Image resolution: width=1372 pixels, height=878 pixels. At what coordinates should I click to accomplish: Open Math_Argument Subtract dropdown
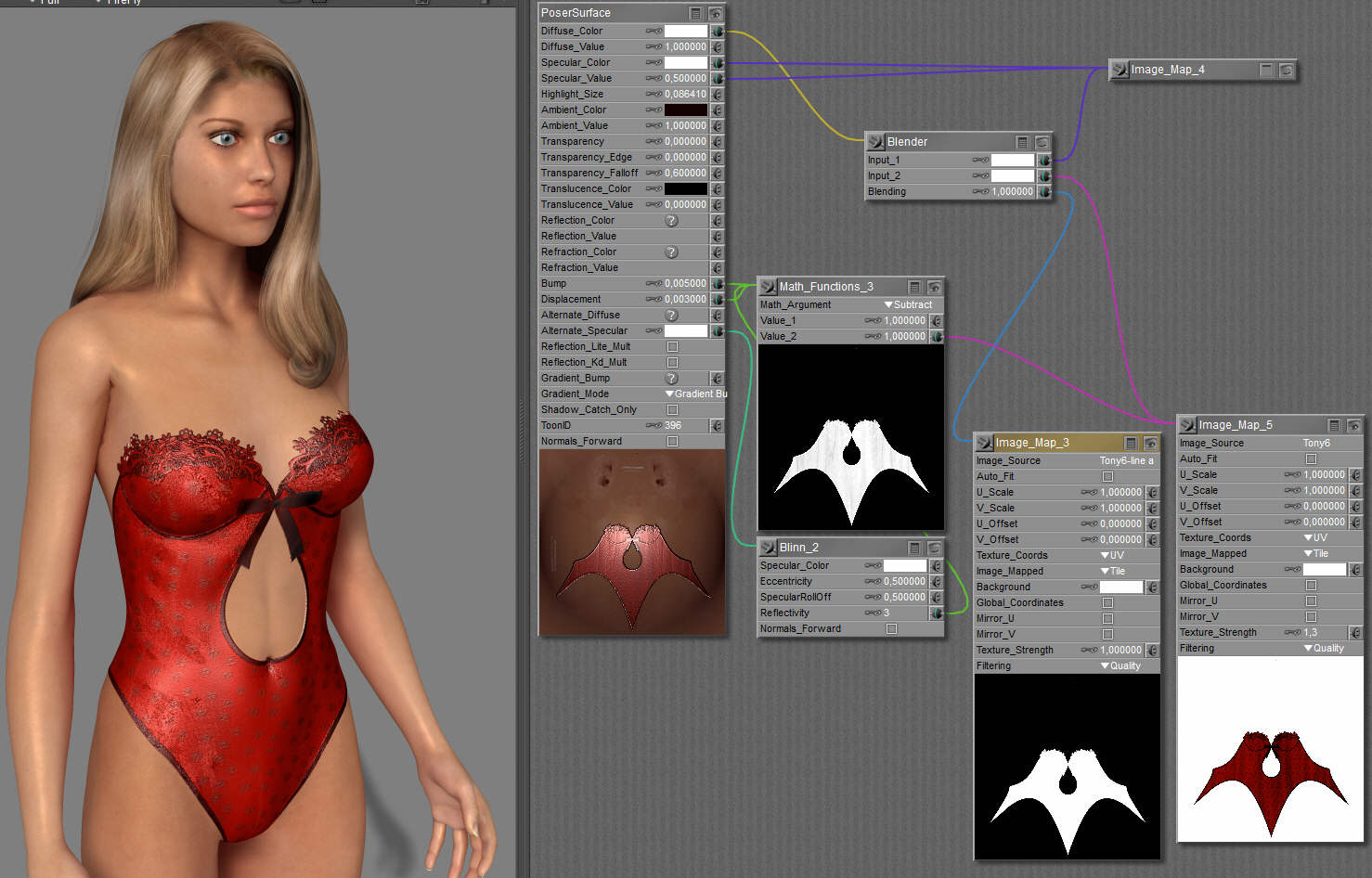[x=908, y=305]
